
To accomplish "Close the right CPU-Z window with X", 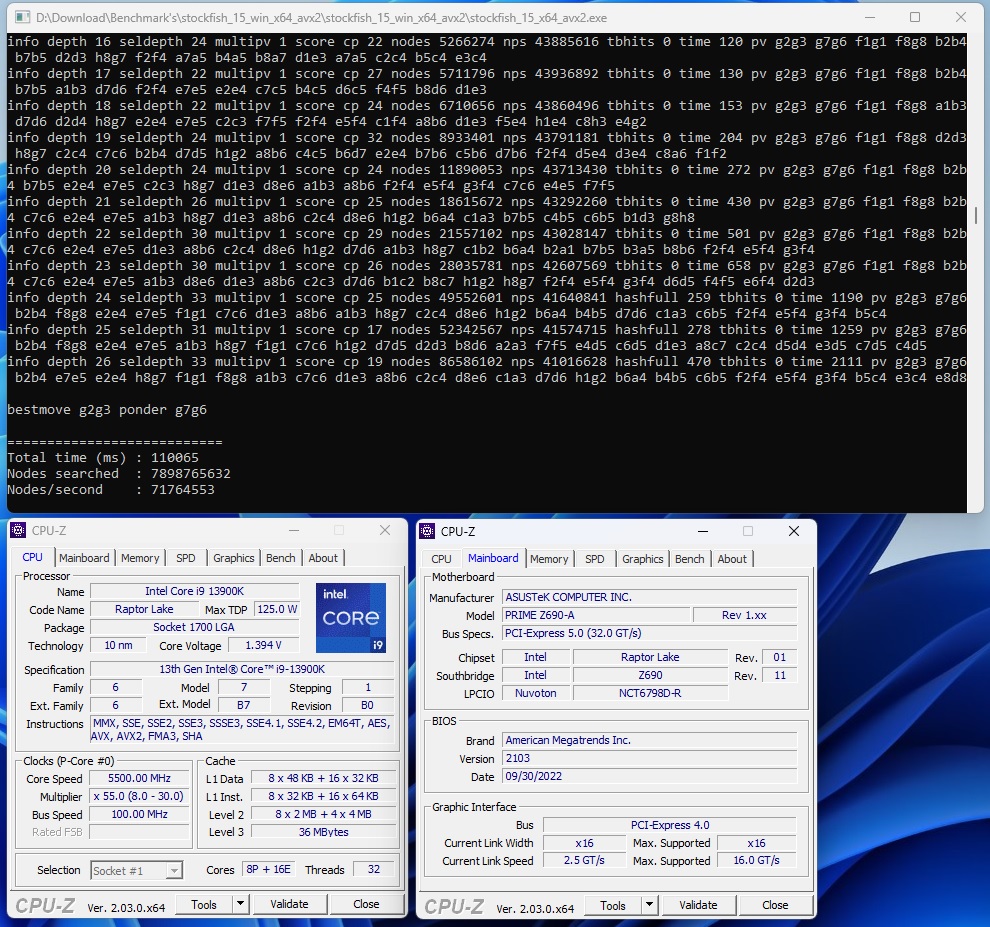I will (x=794, y=531).
